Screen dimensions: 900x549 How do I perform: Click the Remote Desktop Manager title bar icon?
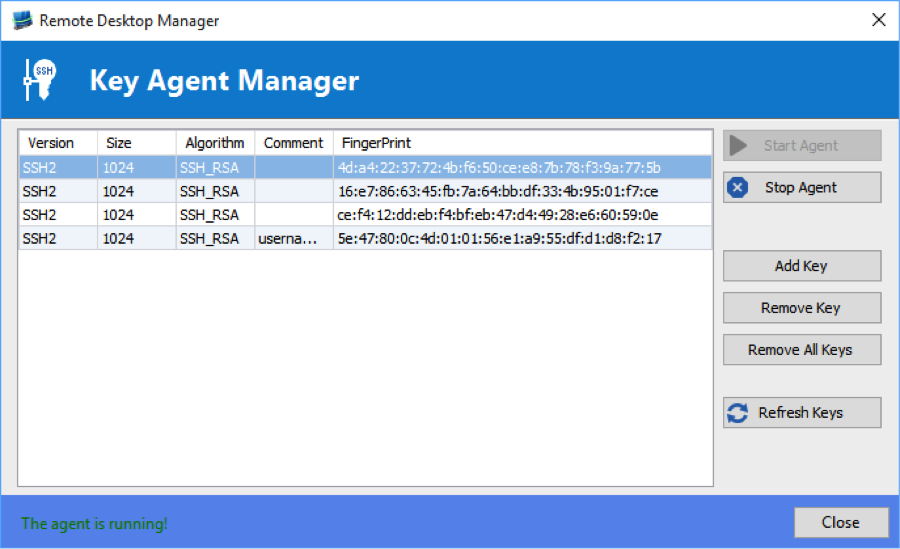22,20
